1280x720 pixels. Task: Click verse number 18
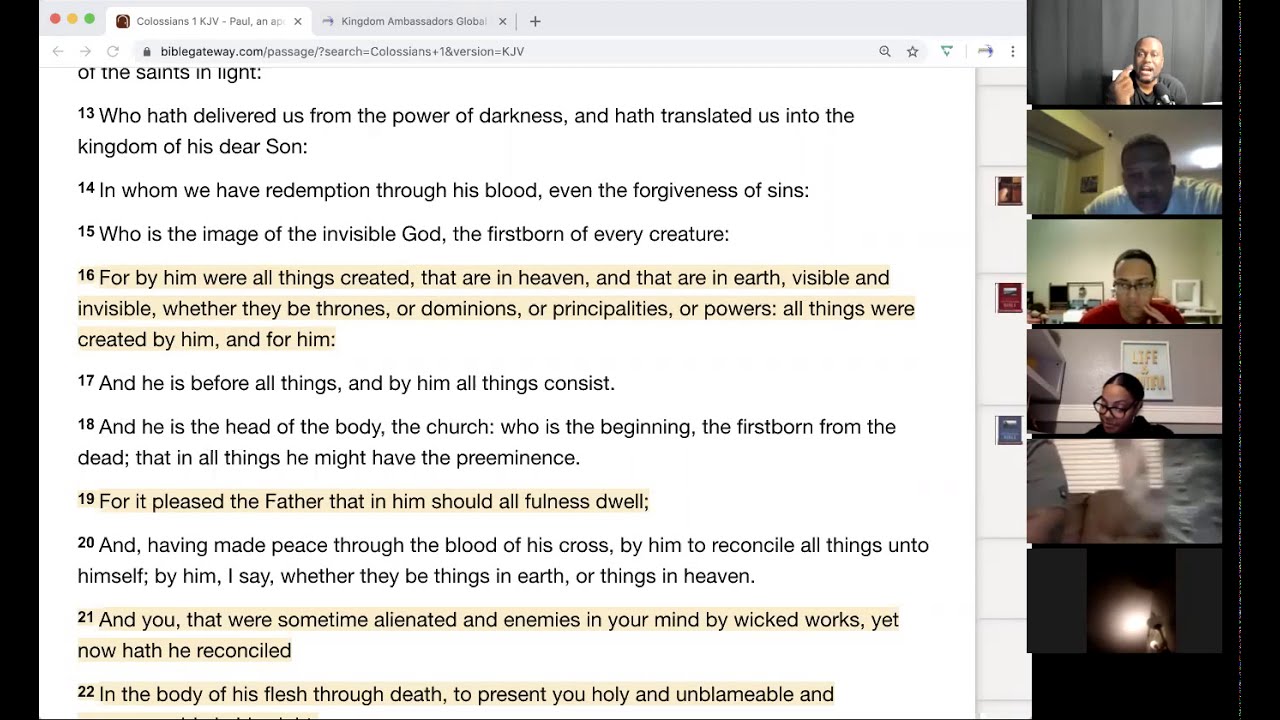click(86, 425)
